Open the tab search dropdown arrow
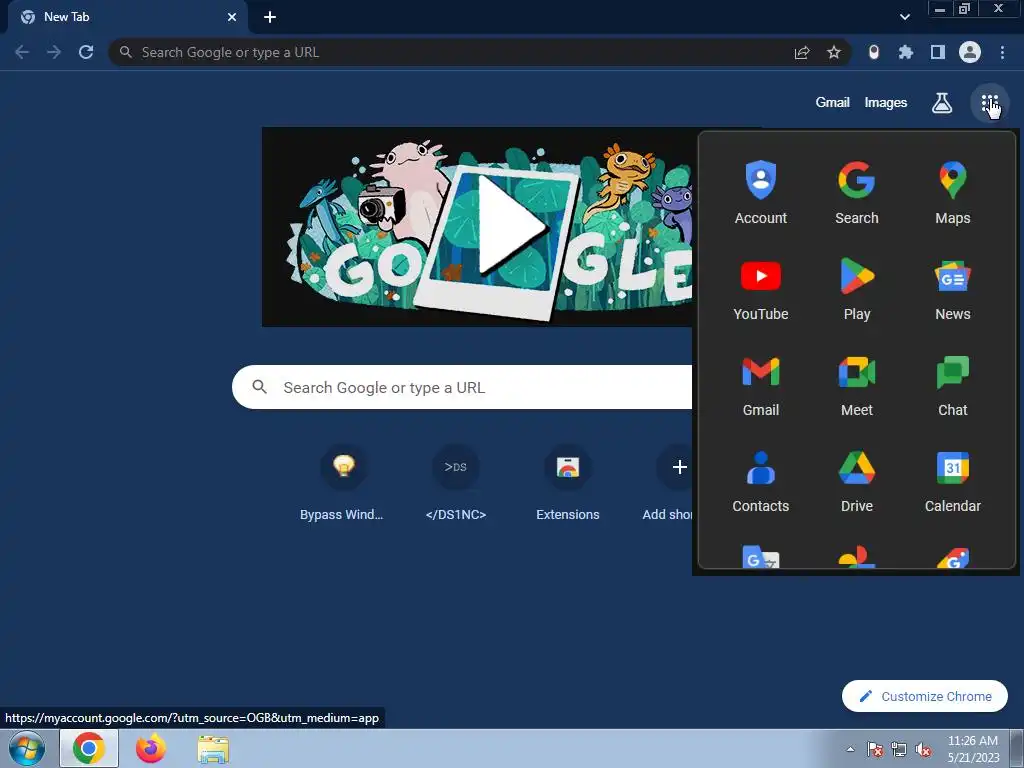Viewport: 1024px width, 768px height. click(x=904, y=17)
